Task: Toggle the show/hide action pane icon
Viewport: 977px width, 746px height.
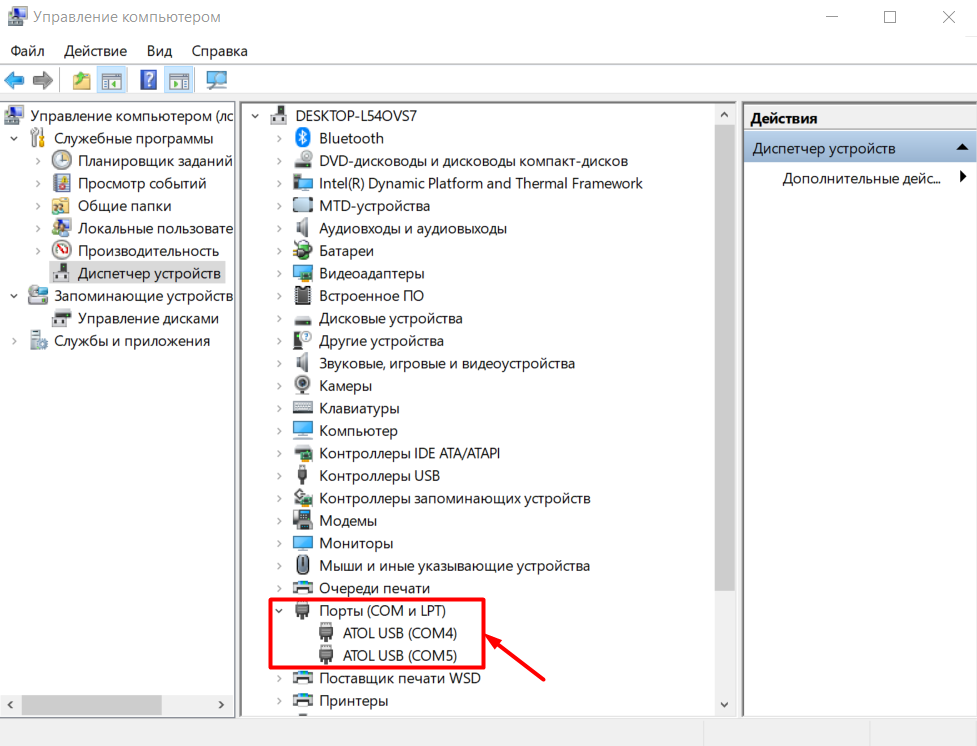Action: pos(179,80)
